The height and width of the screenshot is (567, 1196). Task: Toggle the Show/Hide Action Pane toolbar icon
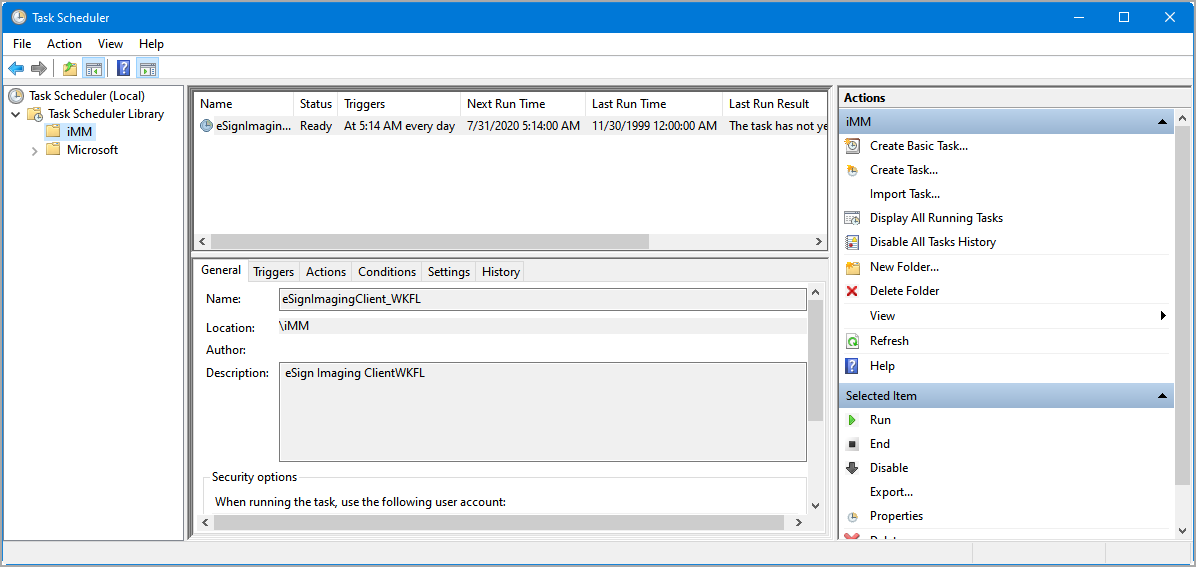[x=148, y=69]
